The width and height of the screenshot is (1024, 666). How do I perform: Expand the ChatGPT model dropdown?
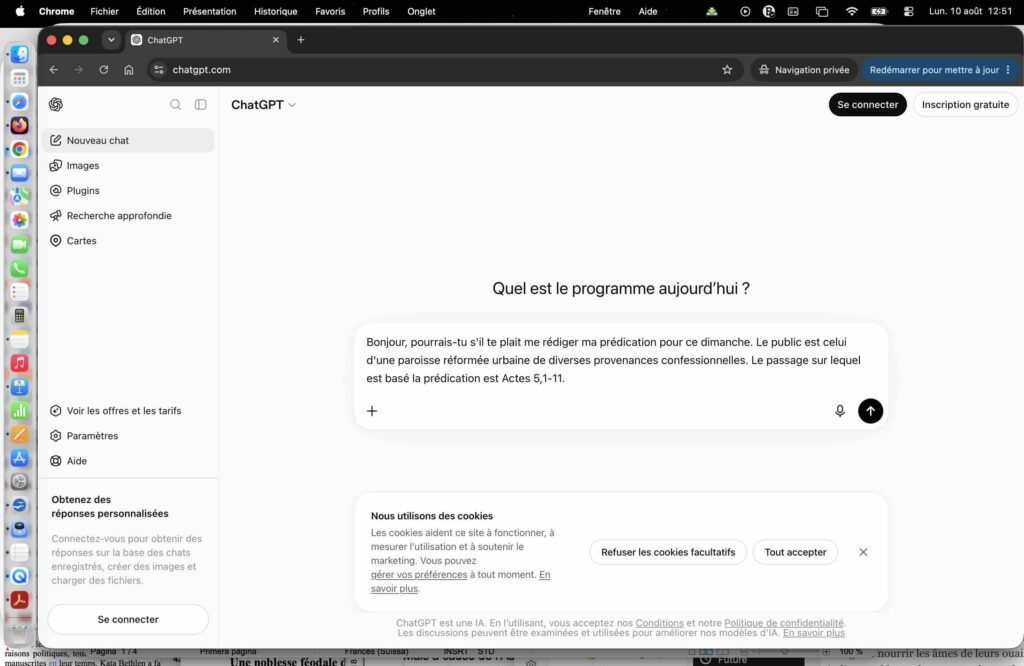(263, 104)
